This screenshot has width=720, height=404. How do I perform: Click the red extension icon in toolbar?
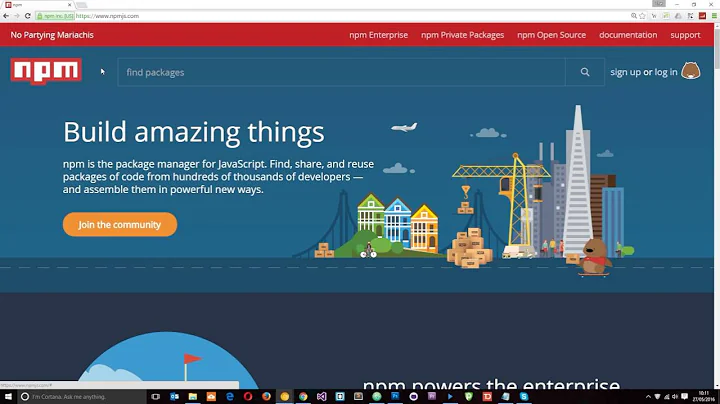(x=702, y=16)
